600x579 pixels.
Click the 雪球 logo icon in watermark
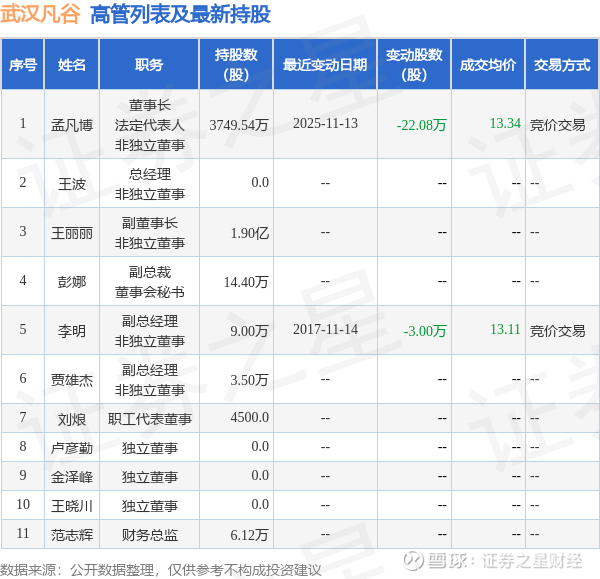point(413,561)
